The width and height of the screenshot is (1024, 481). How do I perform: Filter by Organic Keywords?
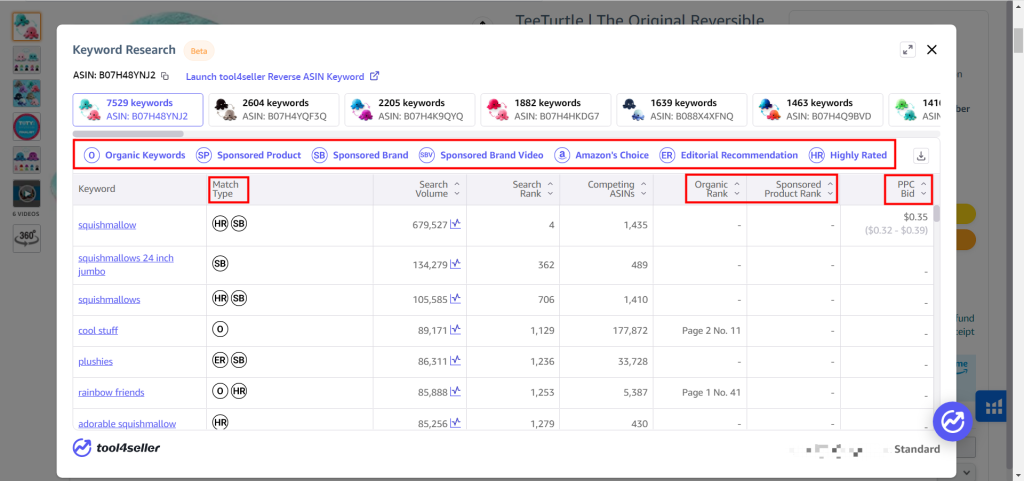(x=135, y=155)
